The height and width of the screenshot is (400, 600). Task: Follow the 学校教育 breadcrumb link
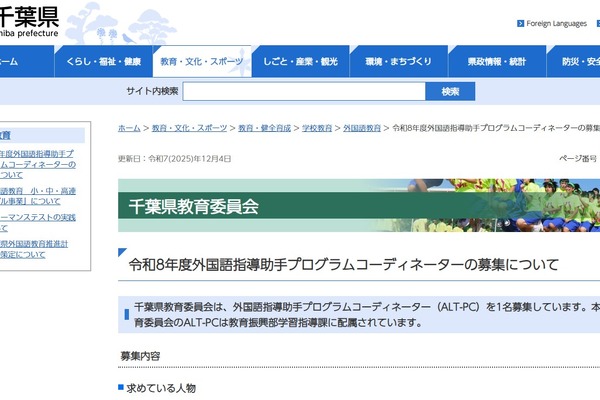317,128
